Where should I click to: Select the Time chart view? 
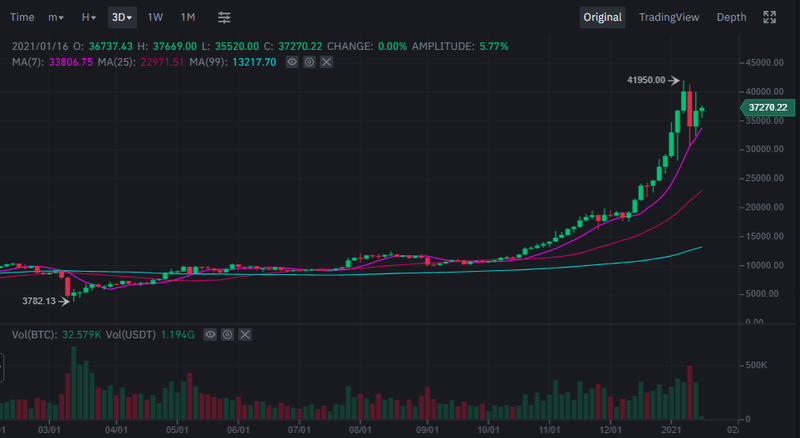[22, 17]
